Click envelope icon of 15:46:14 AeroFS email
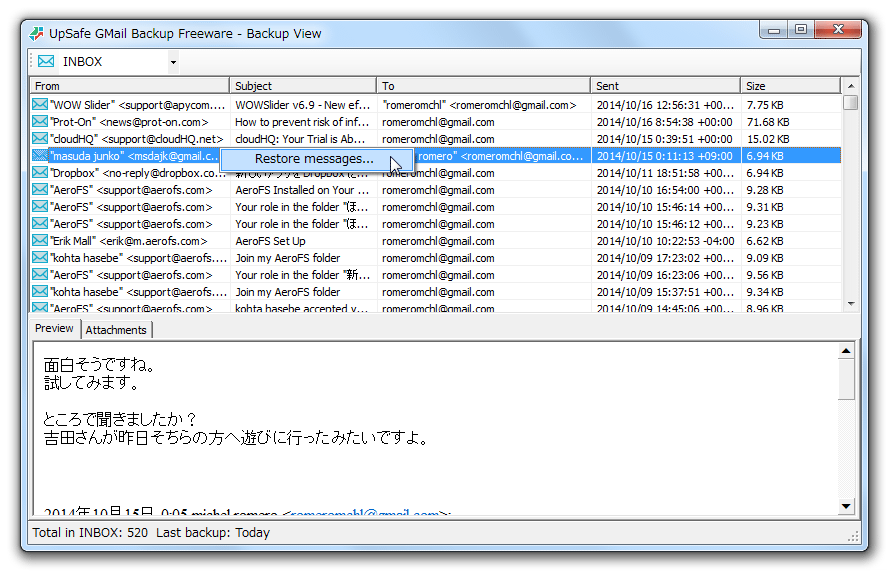This screenshot has height=575, width=890. click(x=40, y=206)
